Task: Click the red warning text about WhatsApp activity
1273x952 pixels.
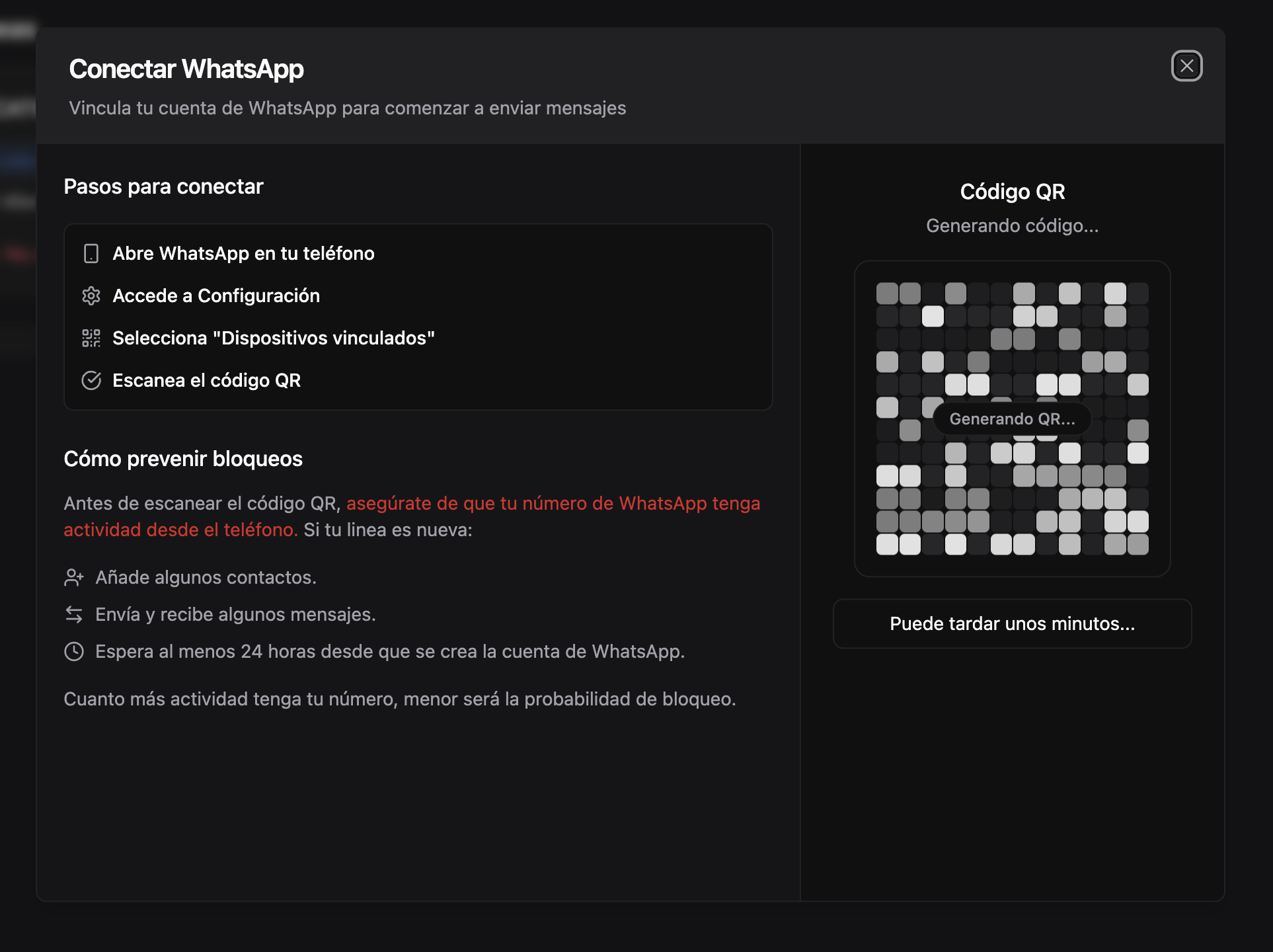Action: (553, 504)
